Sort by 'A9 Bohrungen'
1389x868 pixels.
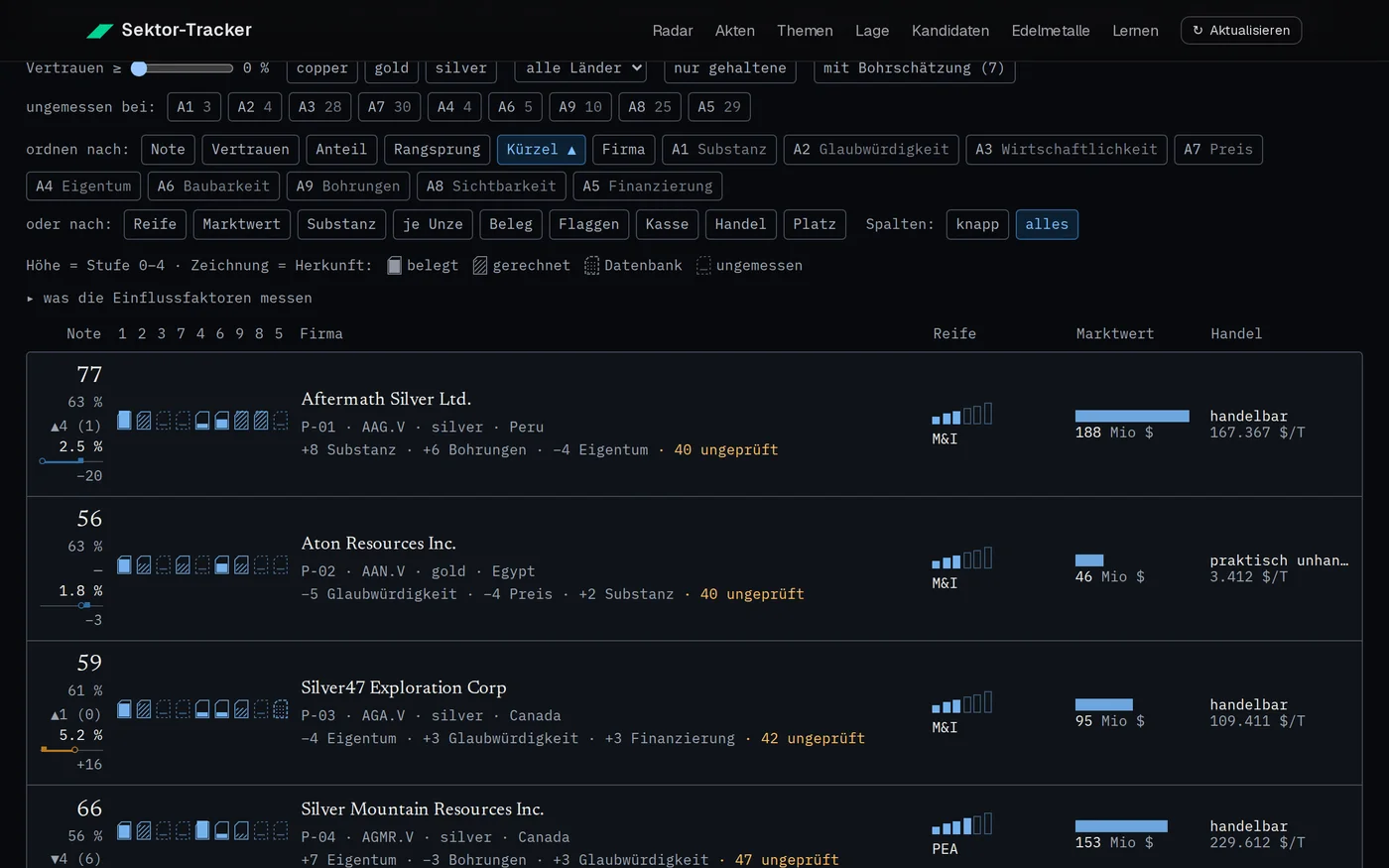(x=348, y=186)
